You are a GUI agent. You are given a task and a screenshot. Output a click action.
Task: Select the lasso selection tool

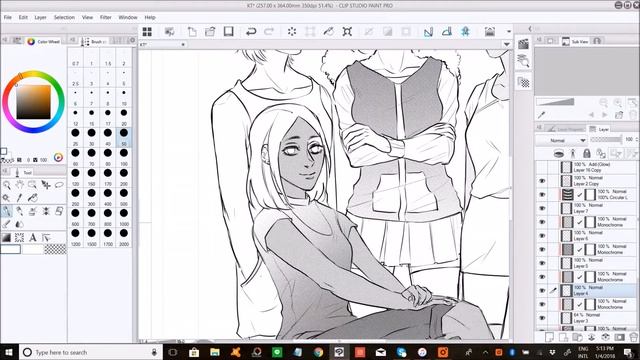(x=59, y=185)
